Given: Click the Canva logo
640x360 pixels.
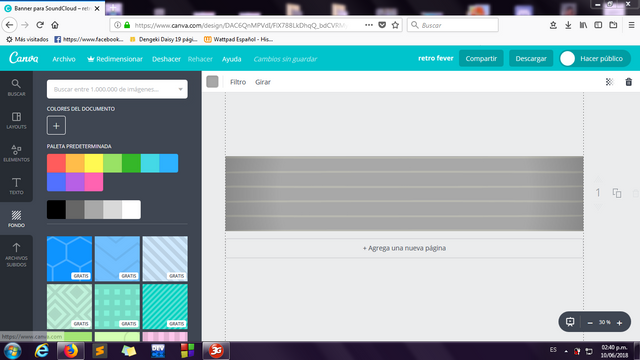Looking at the screenshot, I should coord(24,58).
